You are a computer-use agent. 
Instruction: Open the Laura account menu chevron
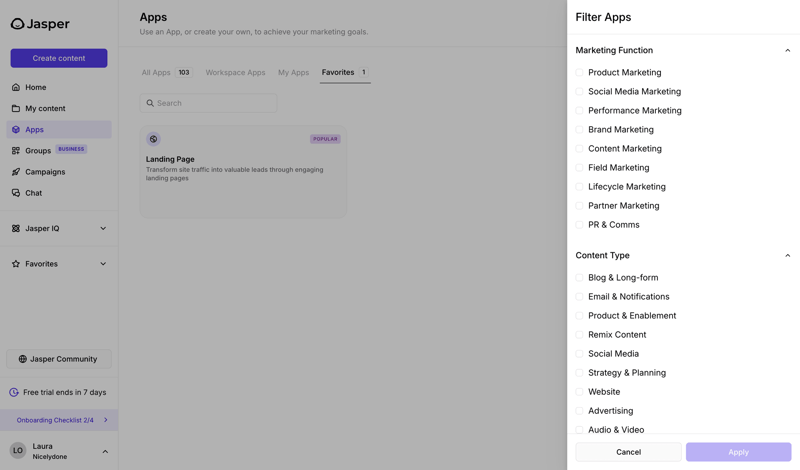pos(105,452)
